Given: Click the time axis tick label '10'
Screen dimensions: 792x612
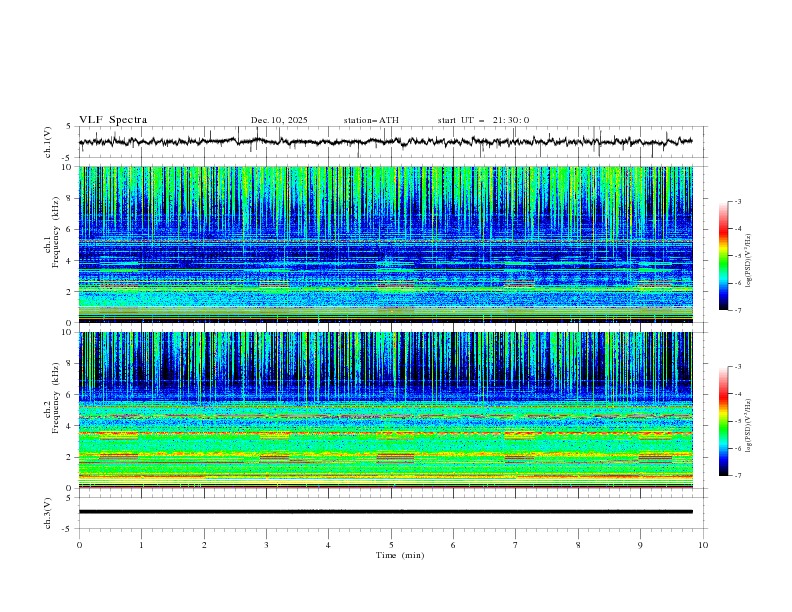Looking at the screenshot, I should (703, 545).
